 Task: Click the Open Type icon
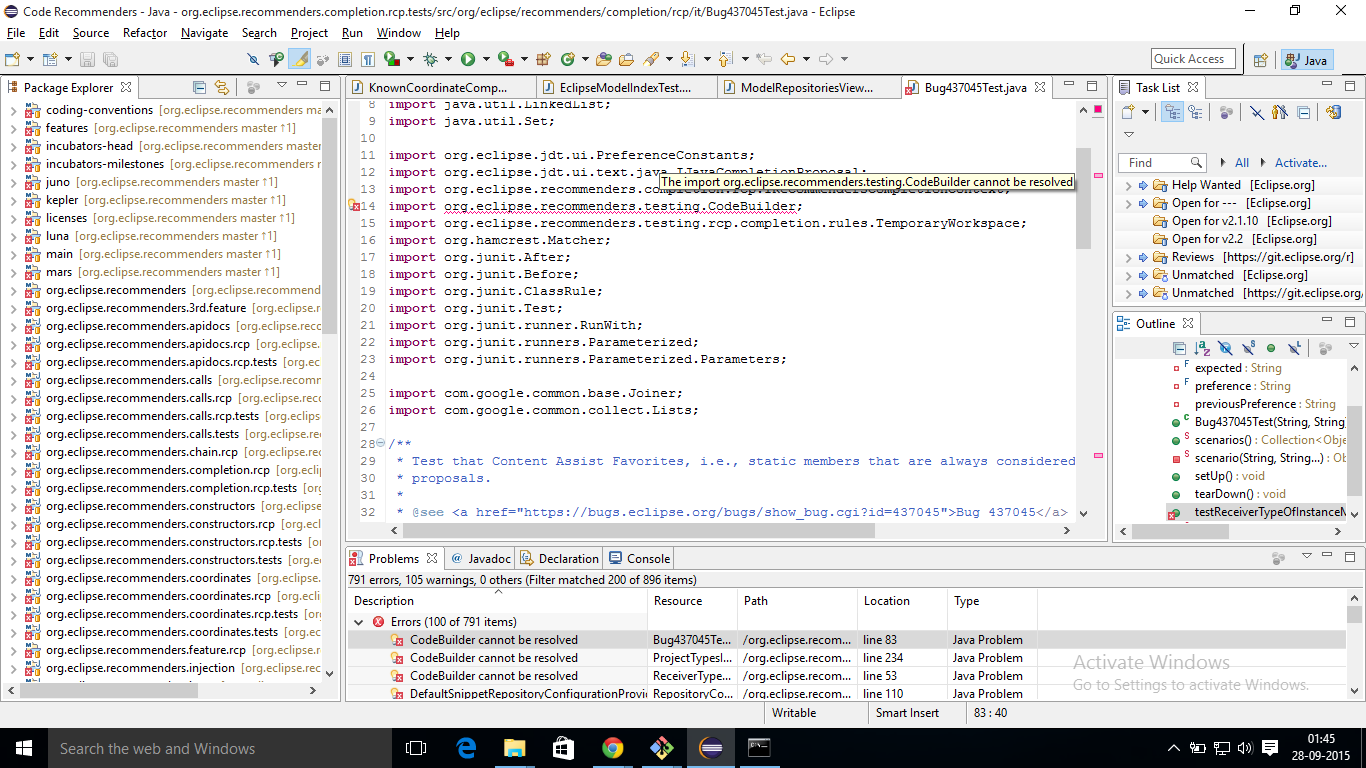click(x=604, y=59)
